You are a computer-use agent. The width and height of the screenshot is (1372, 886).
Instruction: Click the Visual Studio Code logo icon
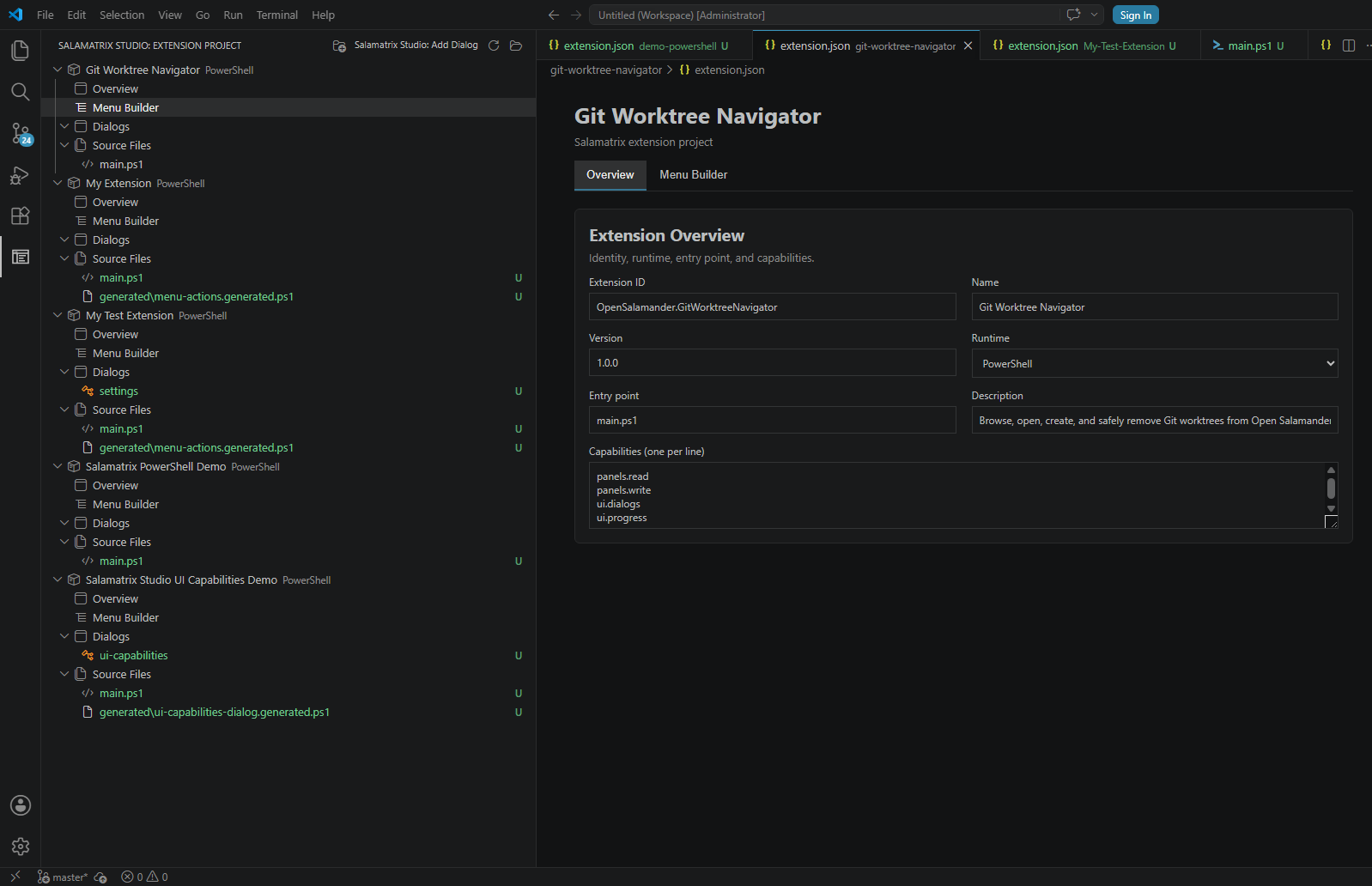tap(15, 15)
